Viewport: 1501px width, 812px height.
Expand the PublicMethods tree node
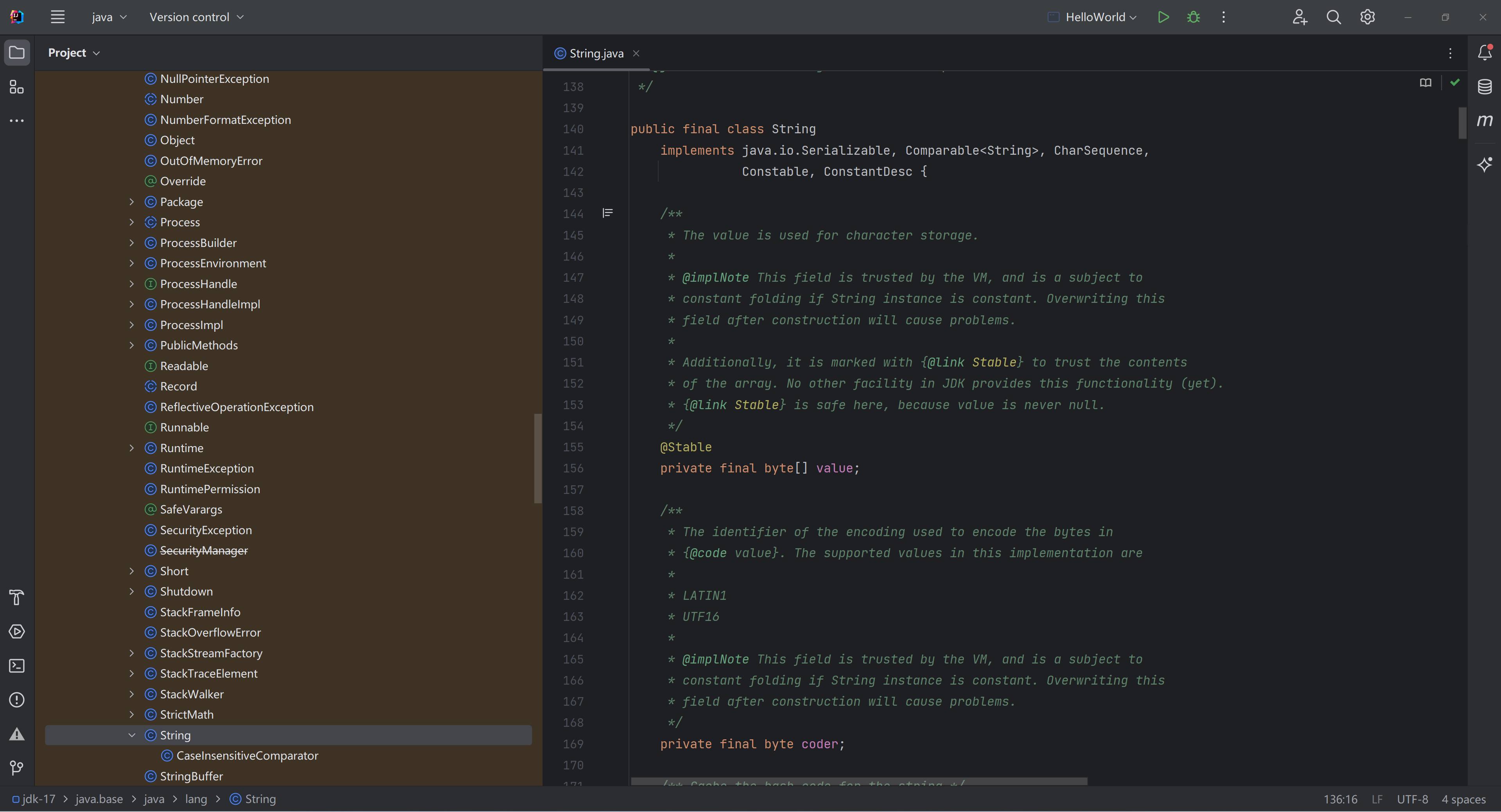[x=132, y=345]
